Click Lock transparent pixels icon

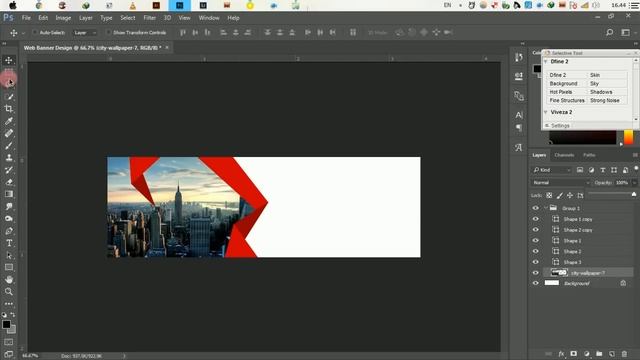click(x=549, y=196)
